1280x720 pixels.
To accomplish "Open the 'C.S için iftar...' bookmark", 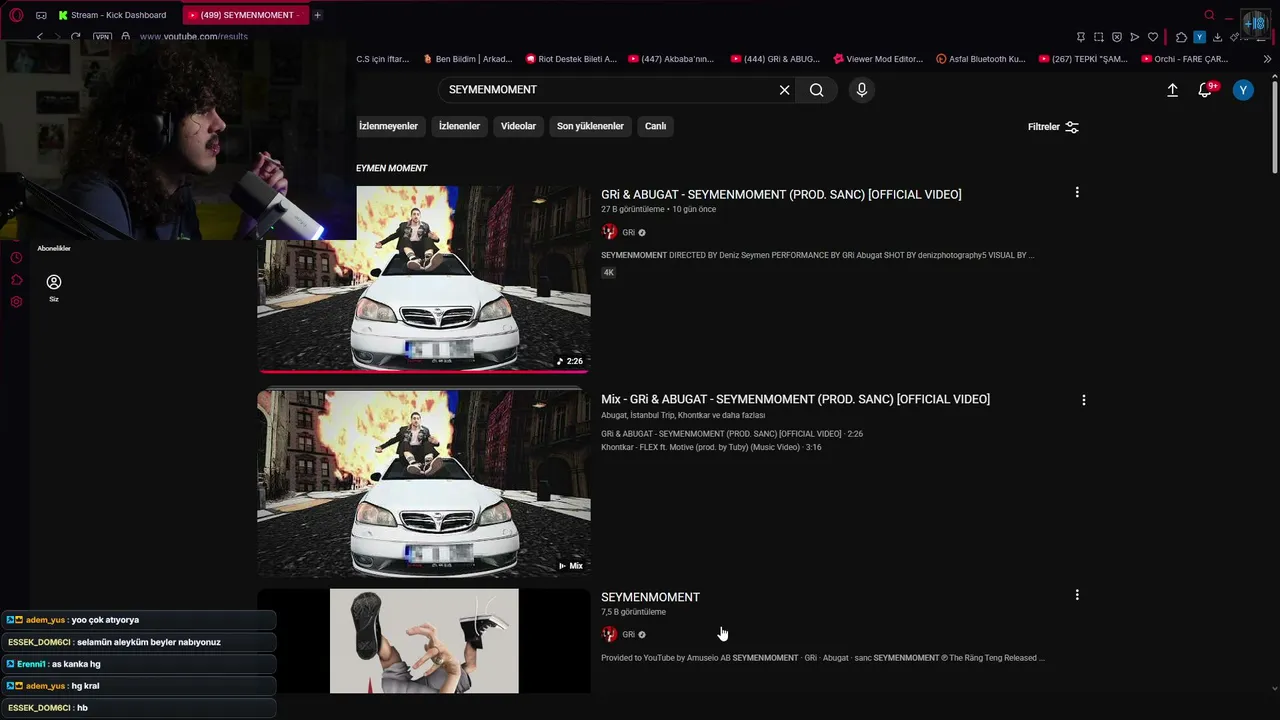I will point(383,59).
